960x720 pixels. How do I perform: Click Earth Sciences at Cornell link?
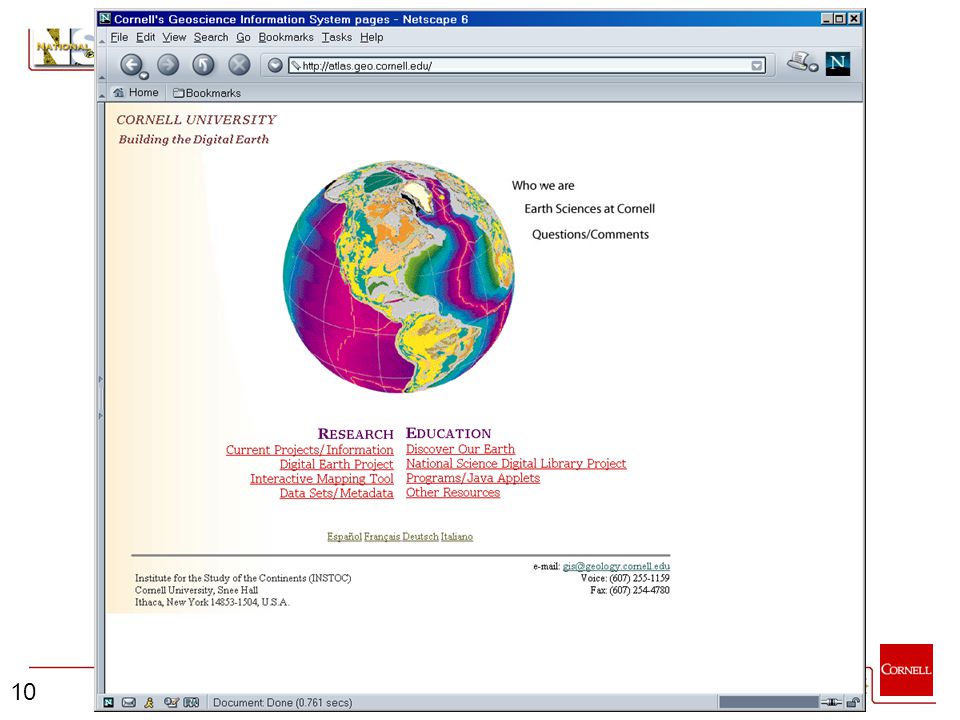(590, 209)
